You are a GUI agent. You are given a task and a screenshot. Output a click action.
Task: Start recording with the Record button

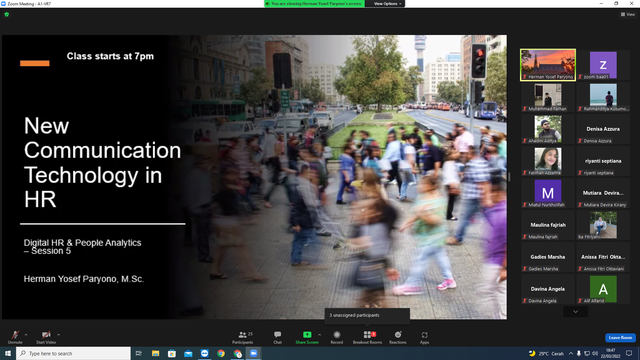click(x=337, y=337)
